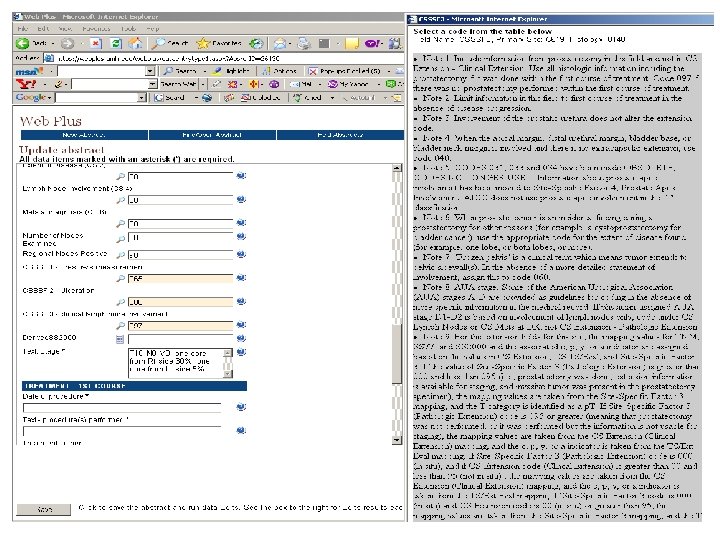Click the Stop loading red X icon

[96, 43]
